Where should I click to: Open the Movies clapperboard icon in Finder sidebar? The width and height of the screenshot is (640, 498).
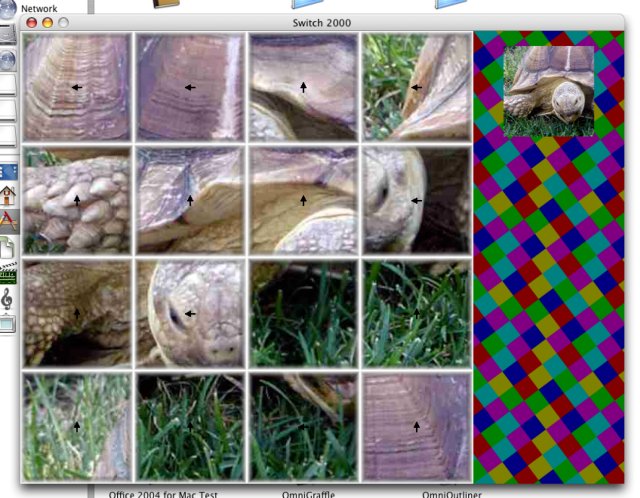8,273
